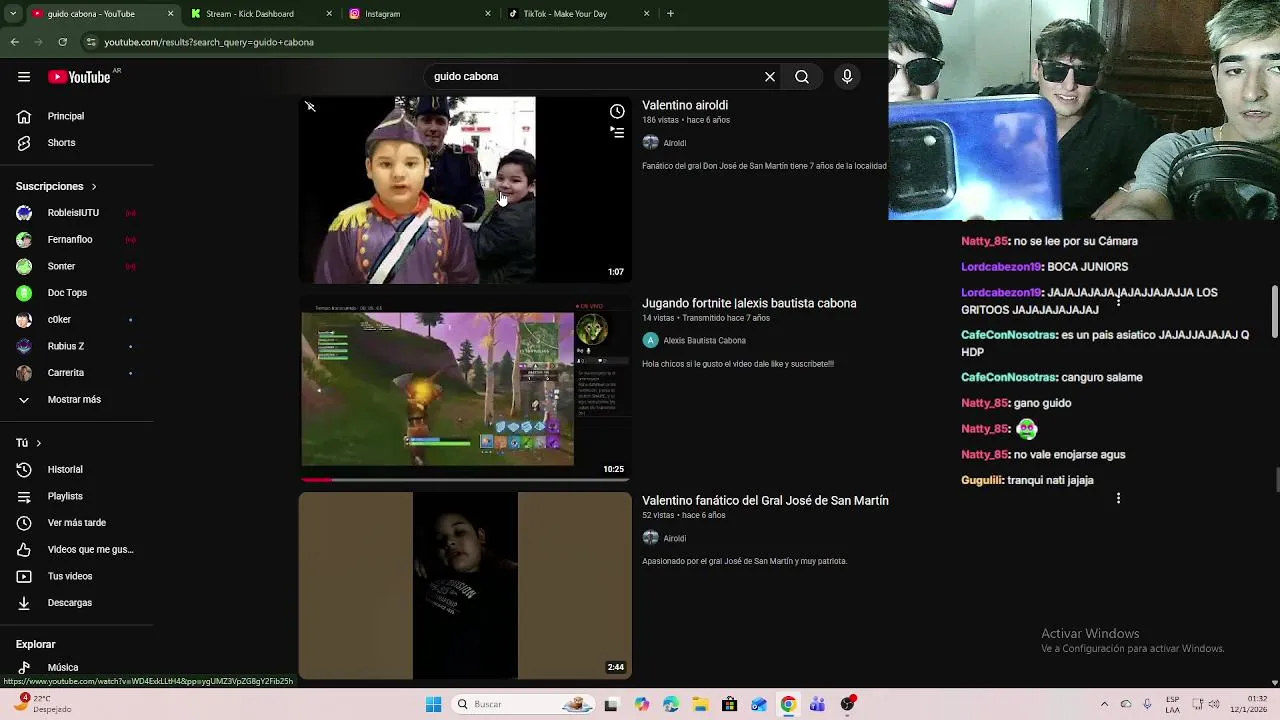Open the tab search dropdown arrow
The height and width of the screenshot is (720, 1280).
point(13,14)
